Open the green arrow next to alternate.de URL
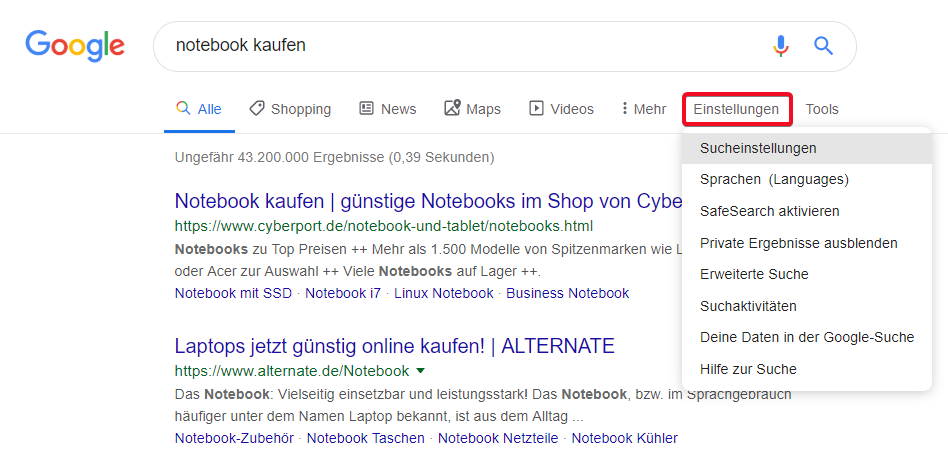Viewport: 948px width, 465px height. coord(421,370)
